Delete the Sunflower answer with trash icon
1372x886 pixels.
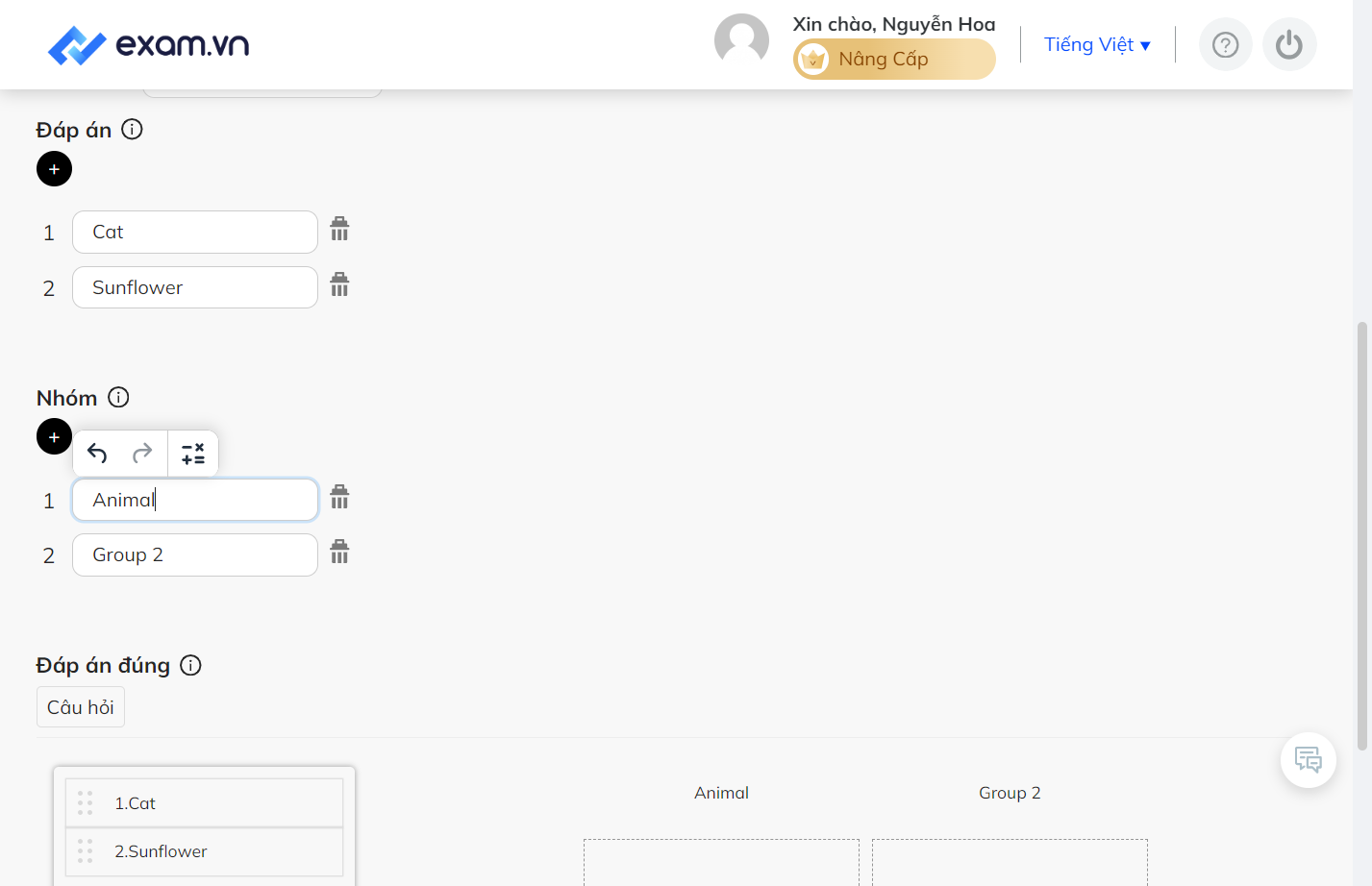point(339,284)
